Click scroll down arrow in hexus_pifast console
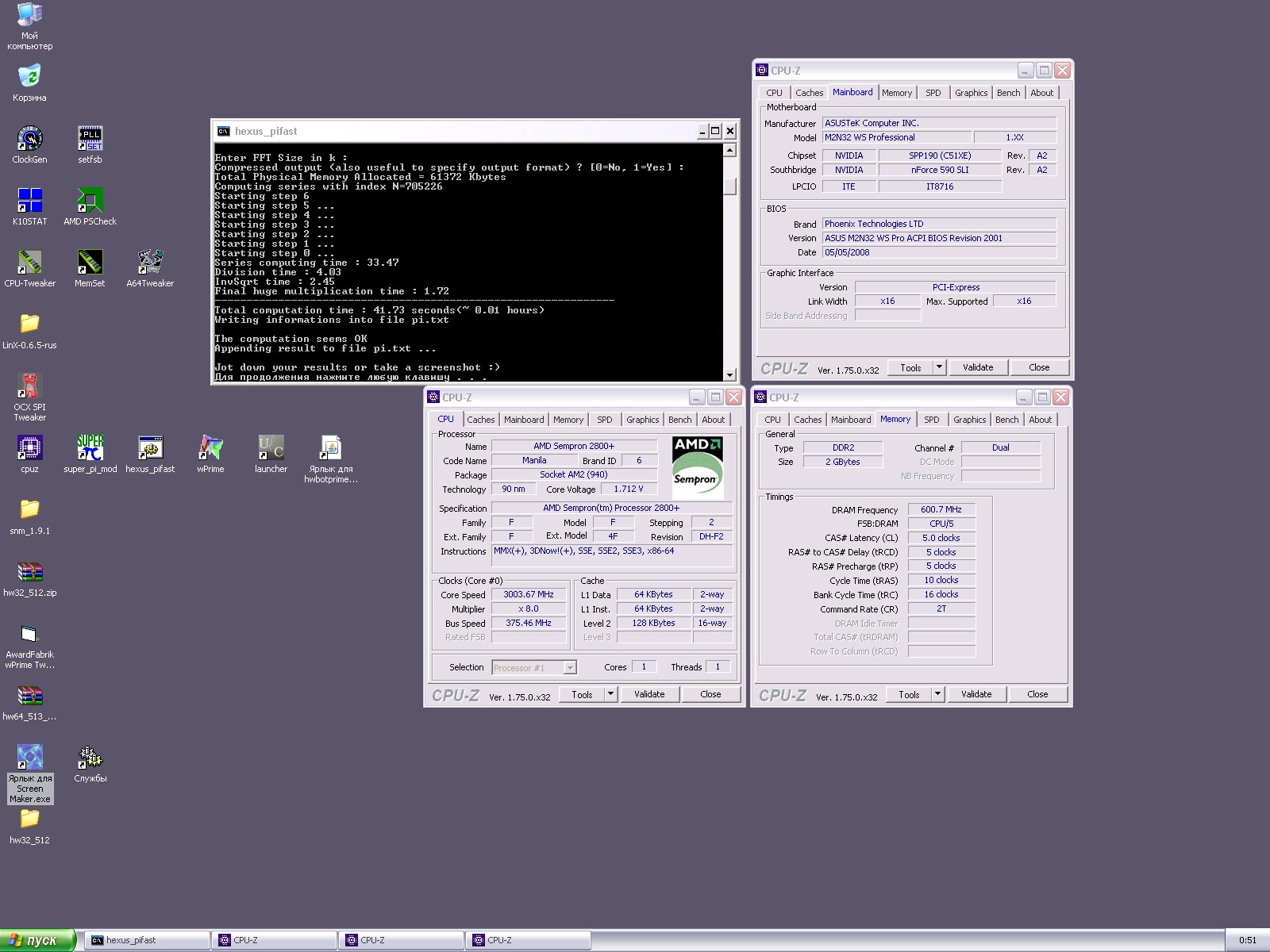The width and height of the screenshot is (1270, 952). tap(729, 374)
